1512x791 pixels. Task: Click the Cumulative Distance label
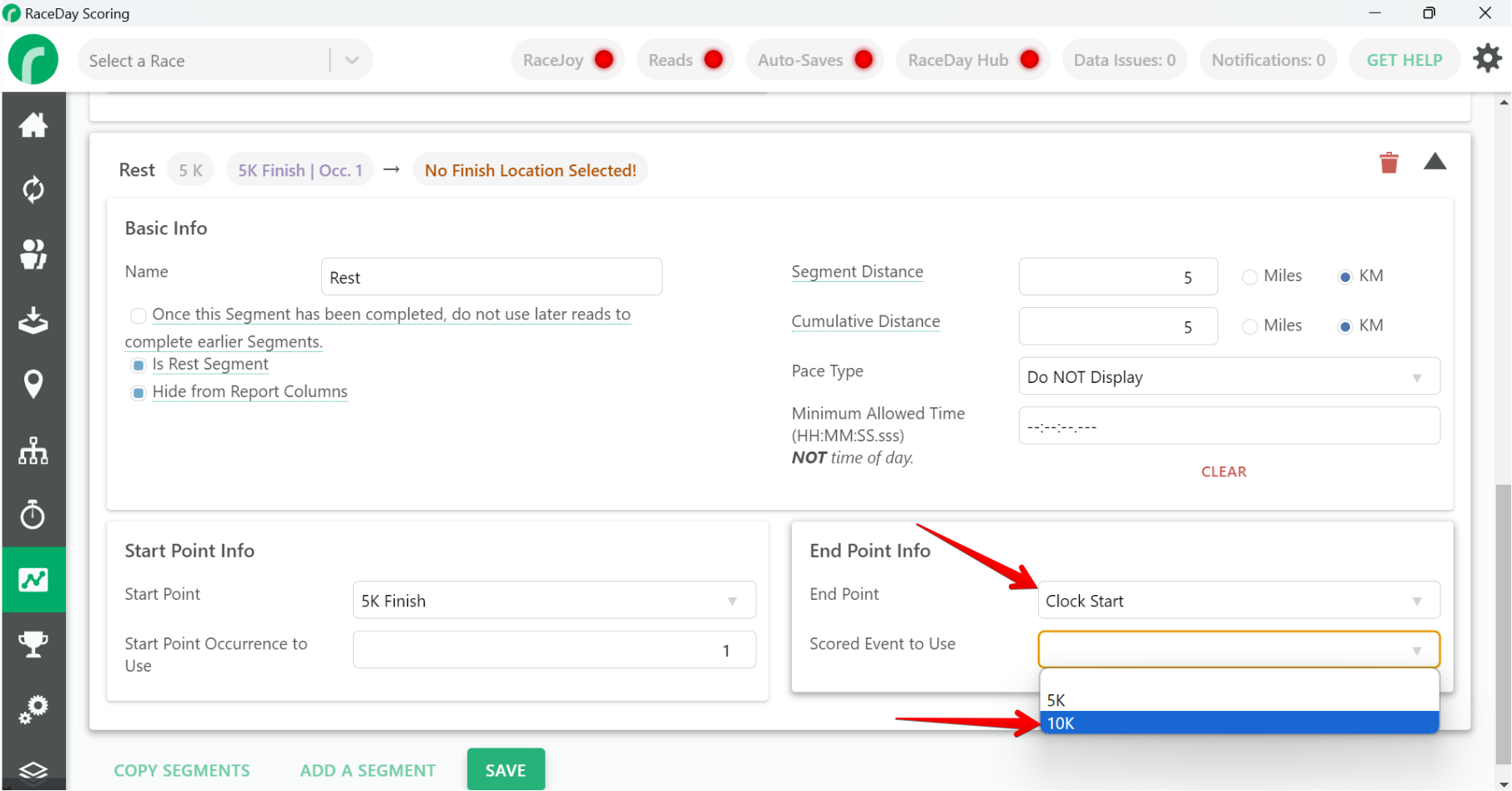(x=865, y=321)
